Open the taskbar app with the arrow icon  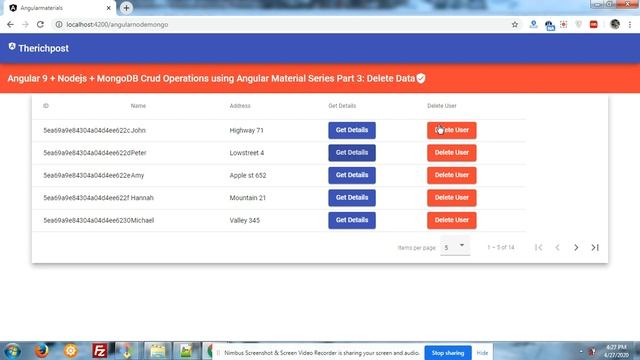[x=128, y=351]
